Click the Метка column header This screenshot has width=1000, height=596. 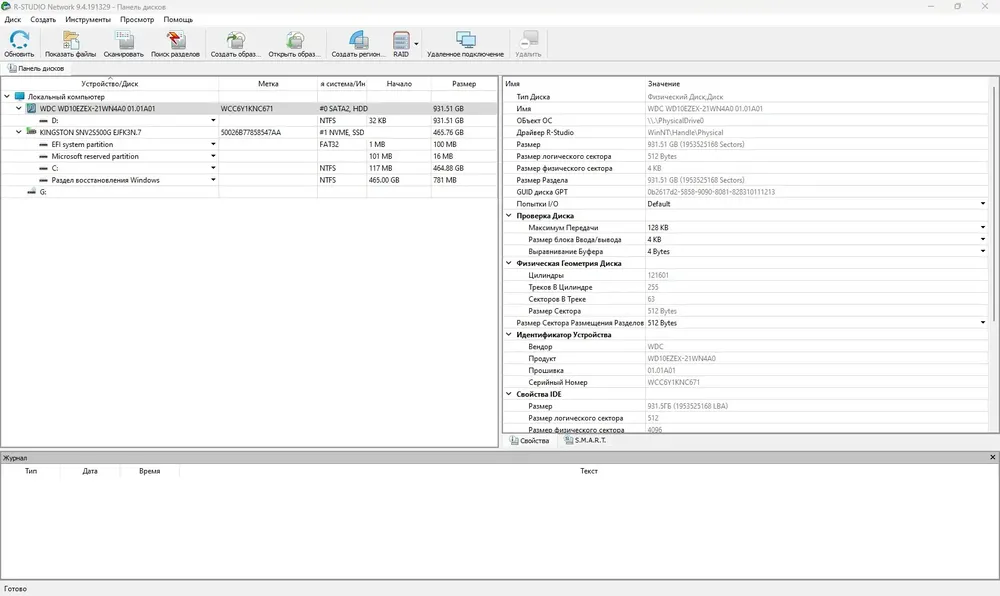[268, 84]
